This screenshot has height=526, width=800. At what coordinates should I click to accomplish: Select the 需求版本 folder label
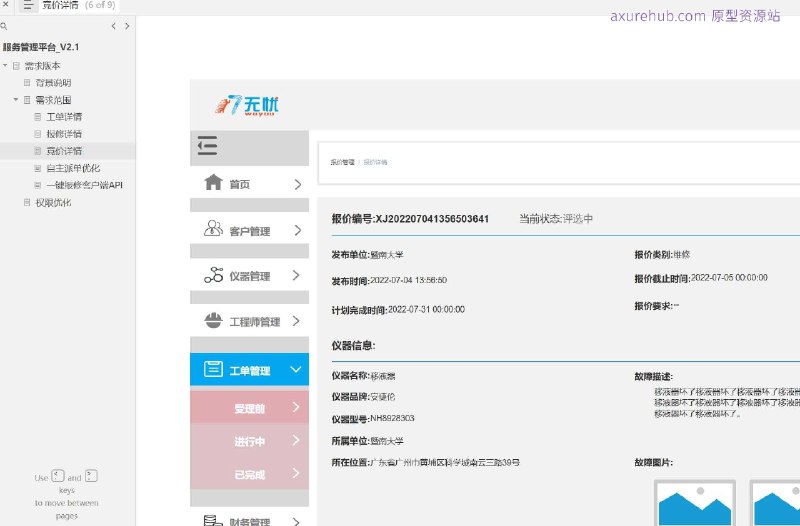(x=42, y=66)
